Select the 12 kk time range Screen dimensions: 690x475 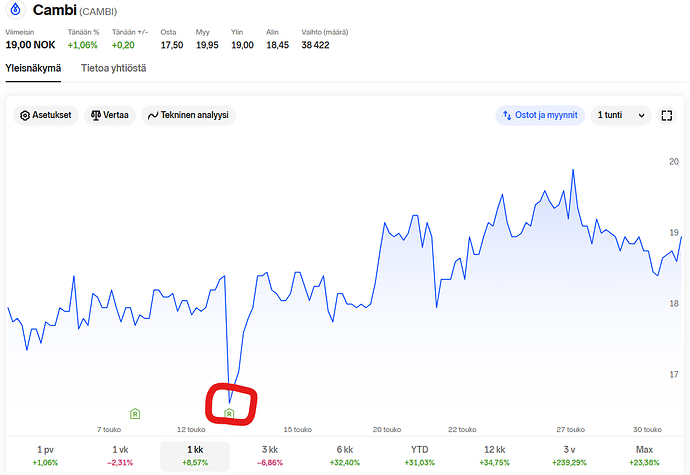coord(494,456)
